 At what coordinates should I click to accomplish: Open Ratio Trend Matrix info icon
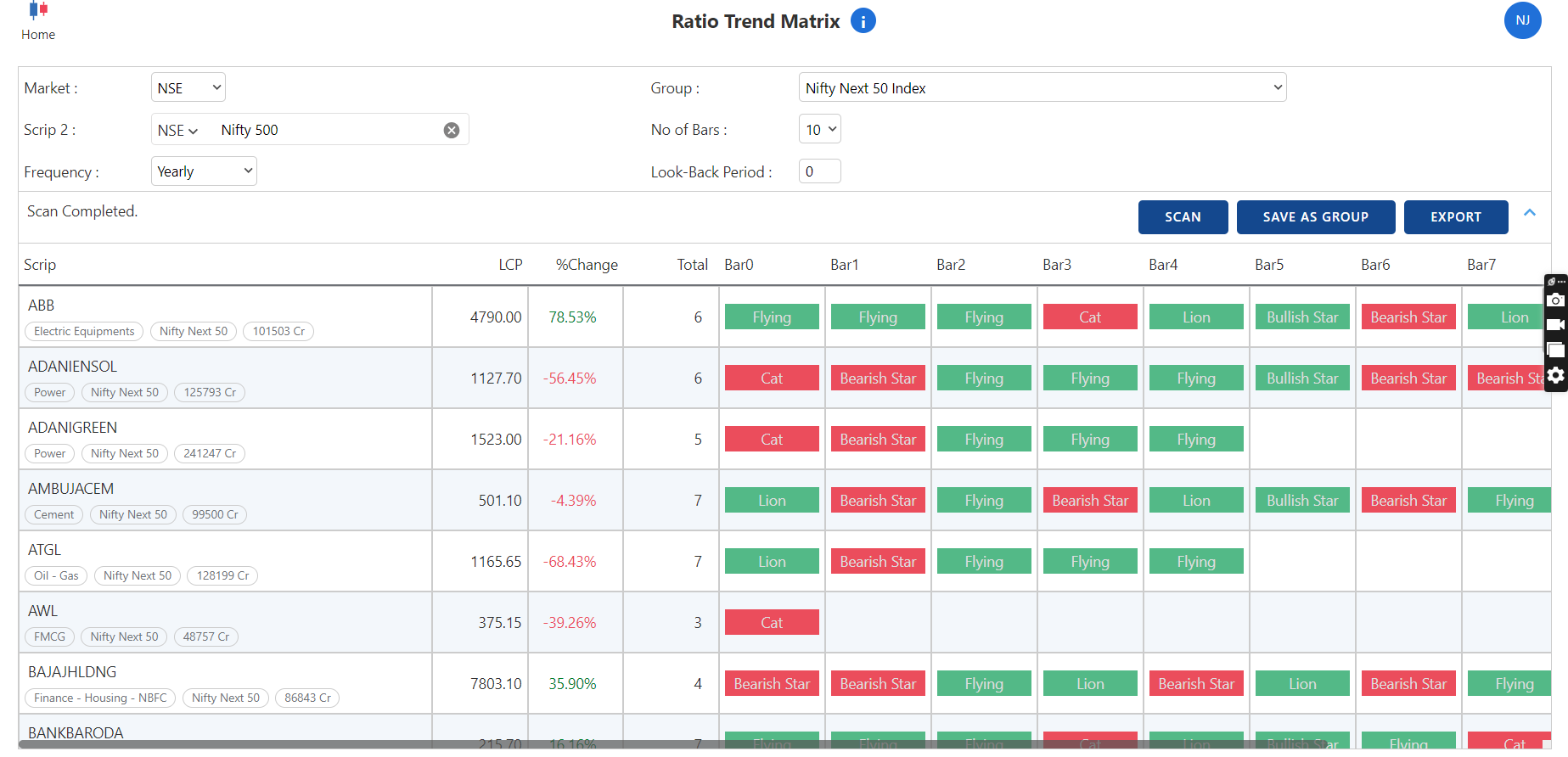(863, 21)
